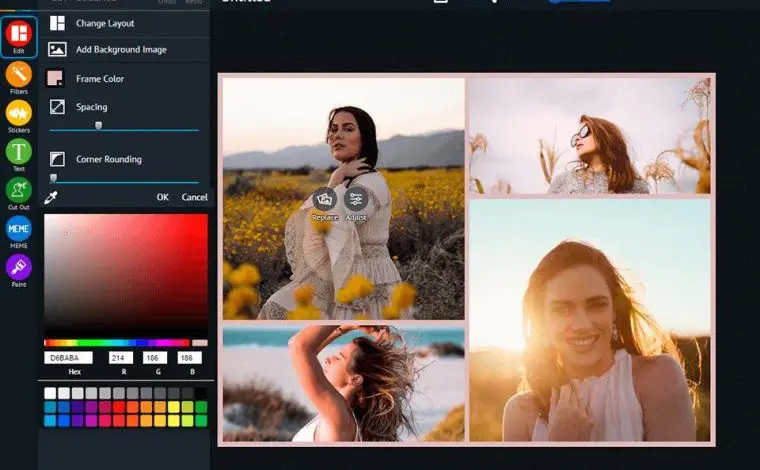Open the Edit tool in the sidebar

coord(18,37)
